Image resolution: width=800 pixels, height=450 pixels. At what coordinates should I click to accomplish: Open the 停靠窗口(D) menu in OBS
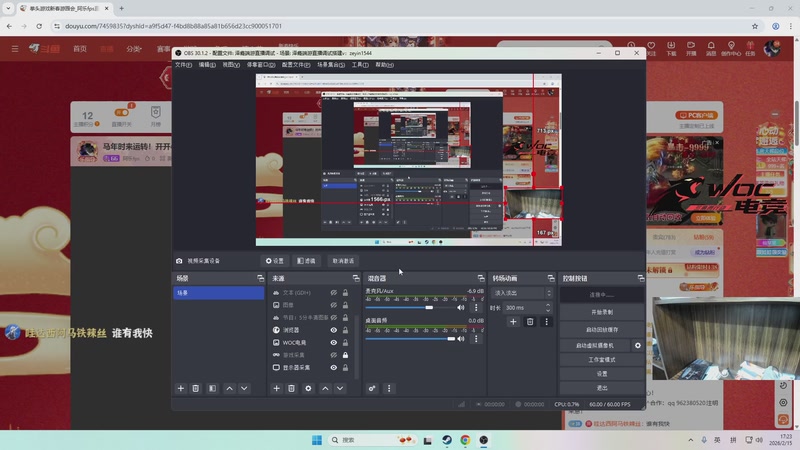click(261, 65)
